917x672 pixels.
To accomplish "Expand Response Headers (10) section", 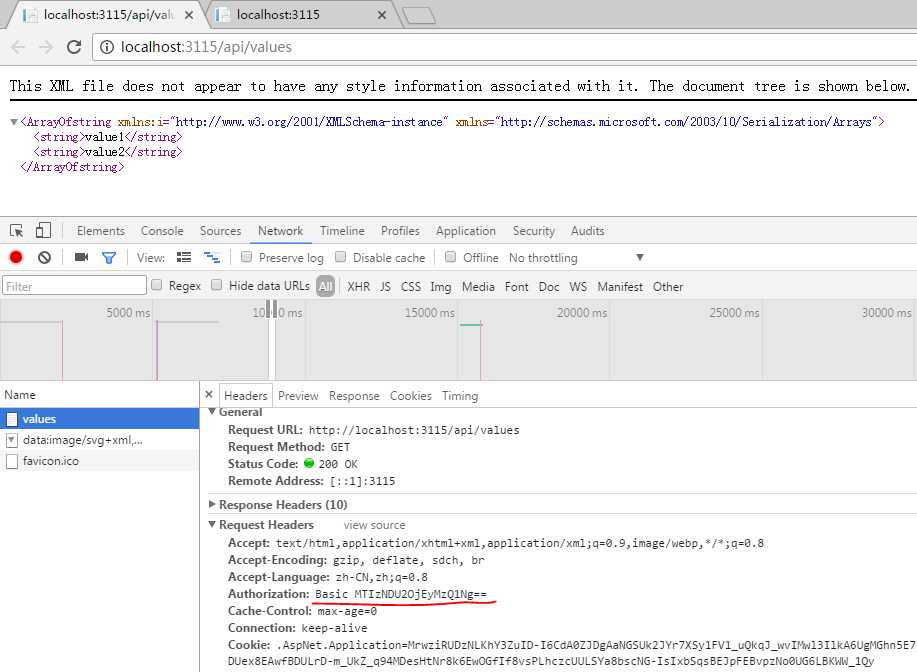I will (x=212, y=504).
